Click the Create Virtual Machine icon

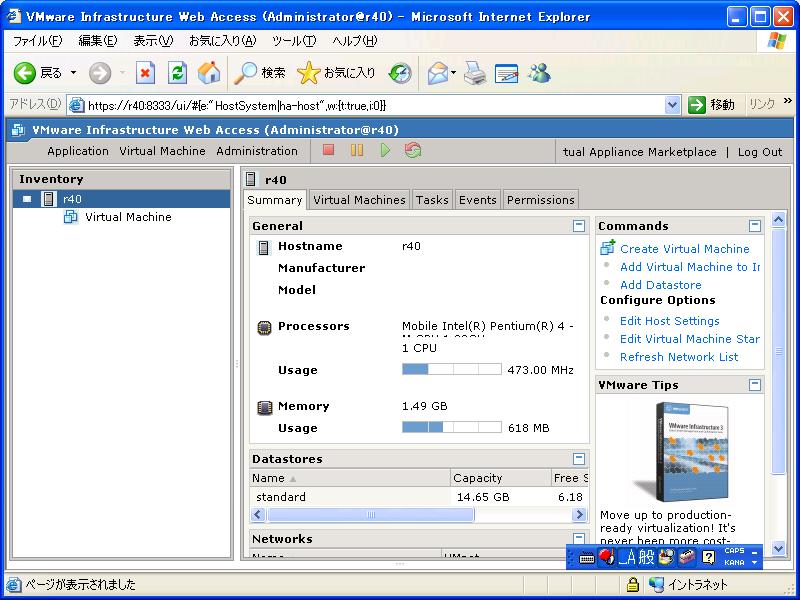point(608,248)
